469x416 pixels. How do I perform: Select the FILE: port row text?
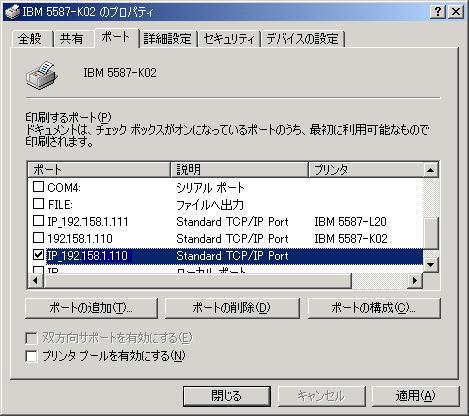[x=60, y=204]
